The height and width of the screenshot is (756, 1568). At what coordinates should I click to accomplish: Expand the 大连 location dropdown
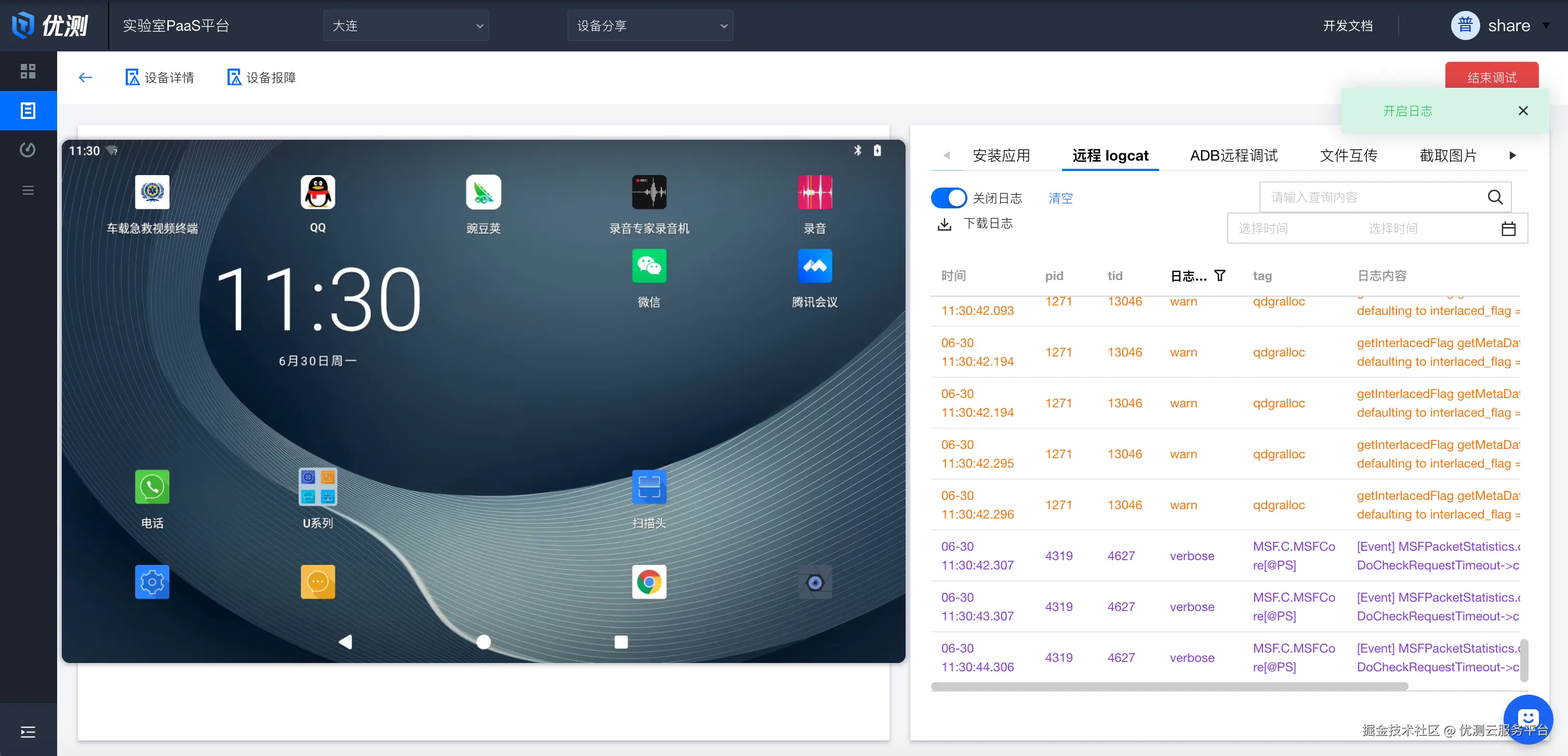[406, 25]
